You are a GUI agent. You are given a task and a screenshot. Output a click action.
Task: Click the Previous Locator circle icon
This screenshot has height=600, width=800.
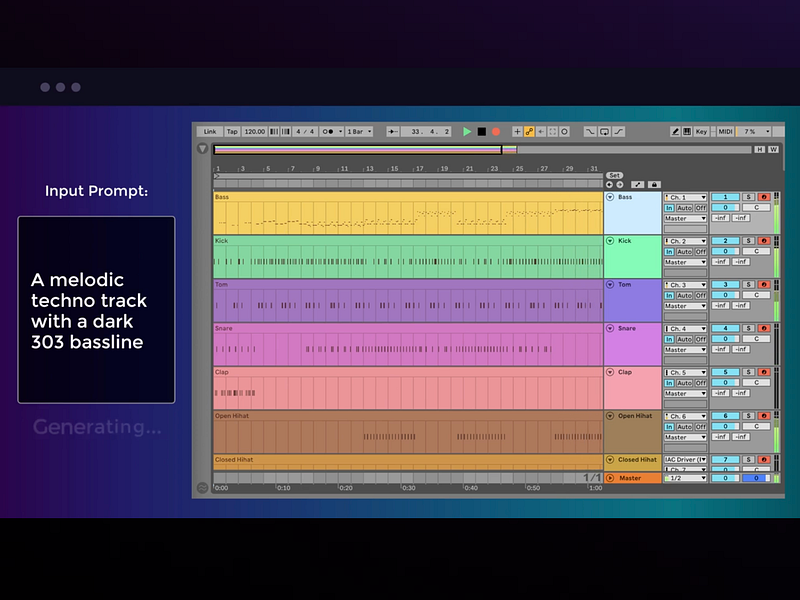609,185
